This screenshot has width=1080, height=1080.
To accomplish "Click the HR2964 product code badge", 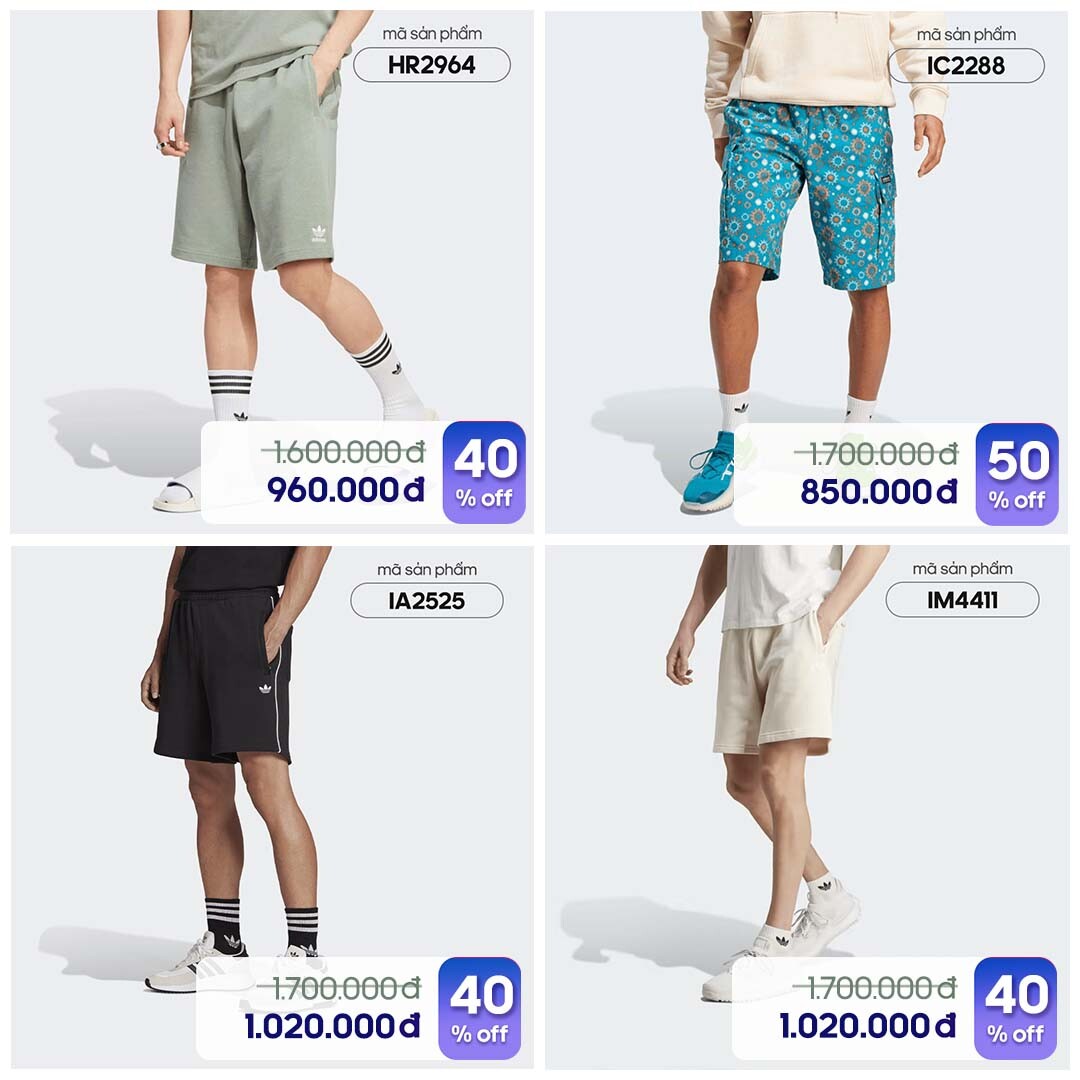I will (x=432, y=65).
